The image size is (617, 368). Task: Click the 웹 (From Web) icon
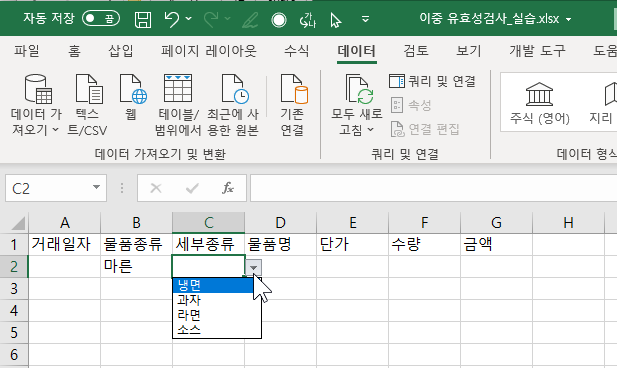tap(133, 89)
